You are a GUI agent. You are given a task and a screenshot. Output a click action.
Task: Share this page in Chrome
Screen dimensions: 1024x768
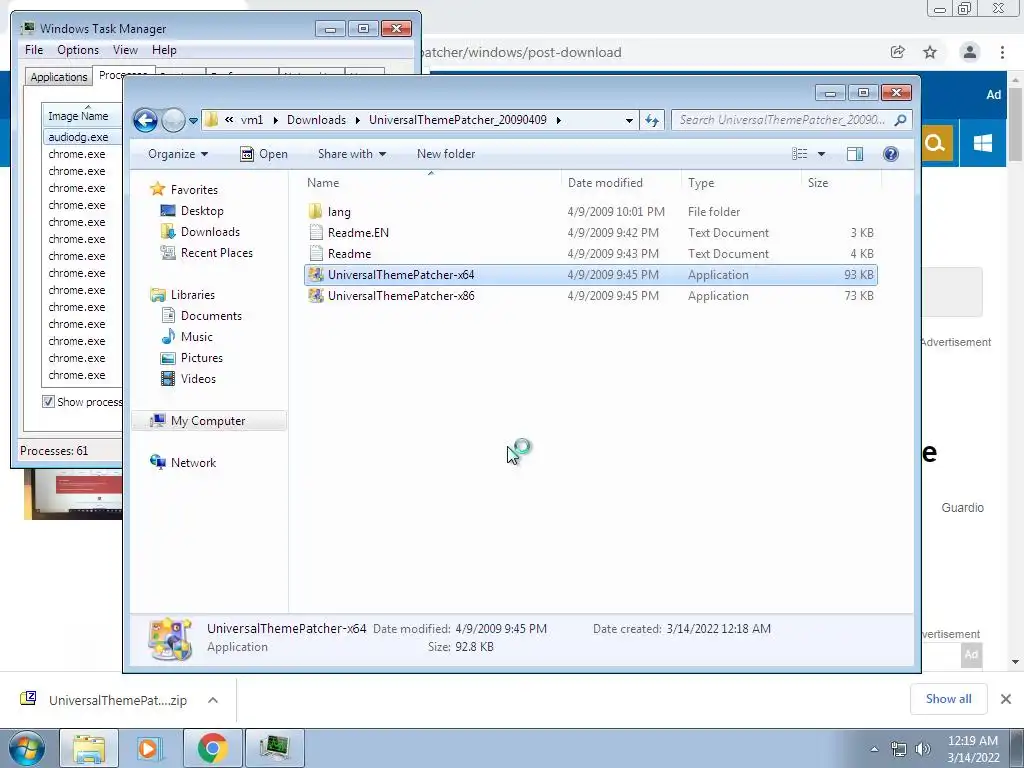click(x=898, y=52)
